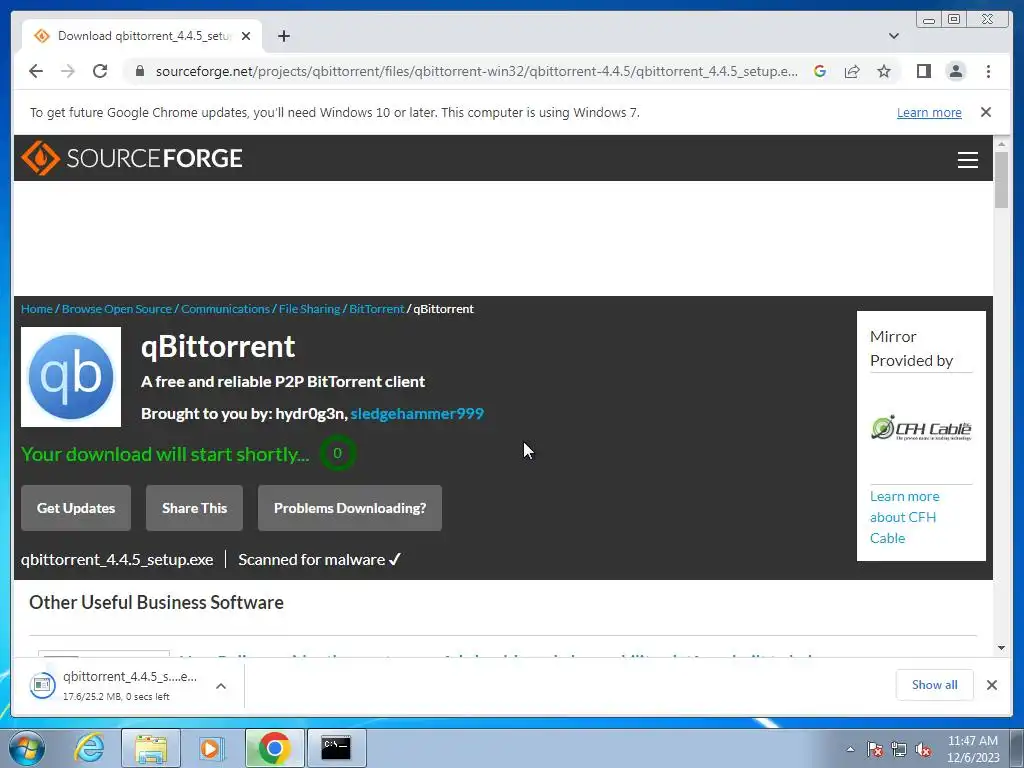Open the SourceForge hamburger menu

coord(967,159)
